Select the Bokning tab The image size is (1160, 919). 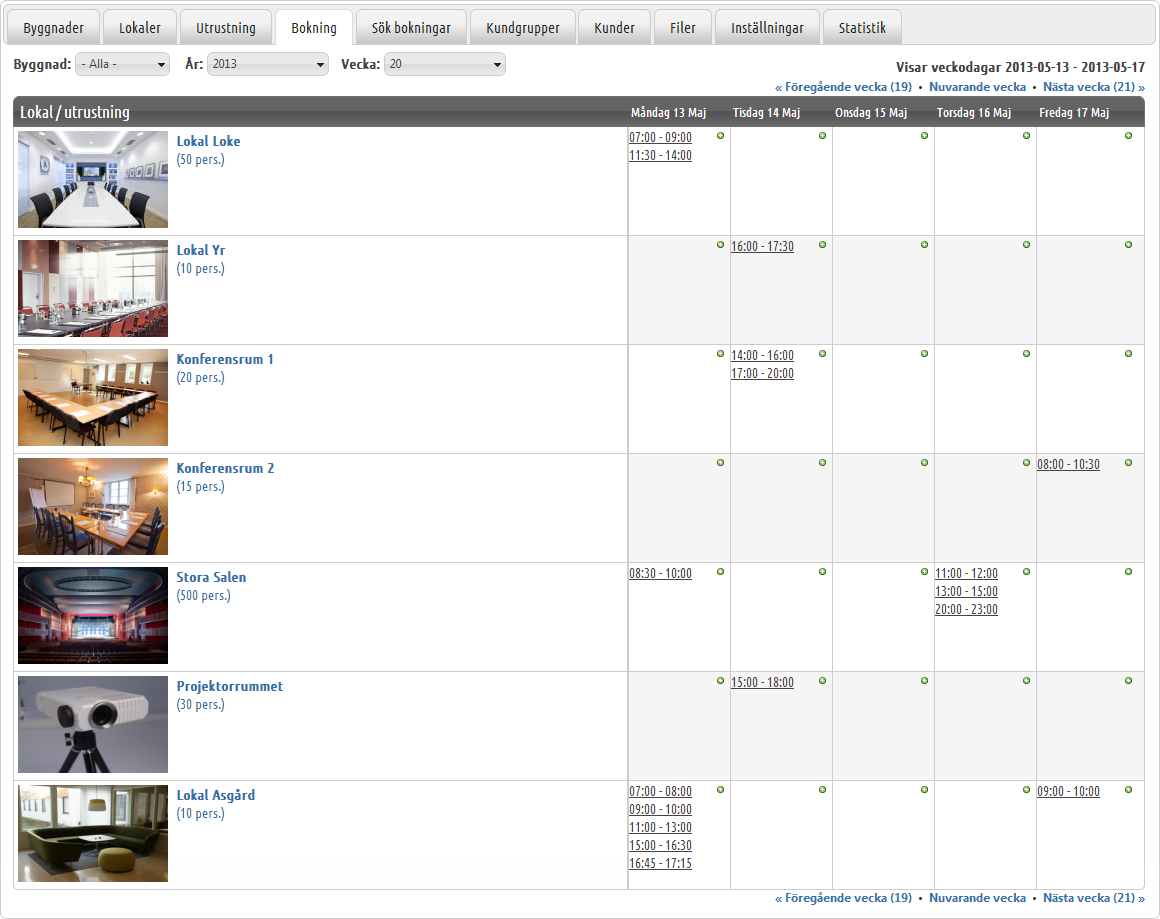[314, 27]
